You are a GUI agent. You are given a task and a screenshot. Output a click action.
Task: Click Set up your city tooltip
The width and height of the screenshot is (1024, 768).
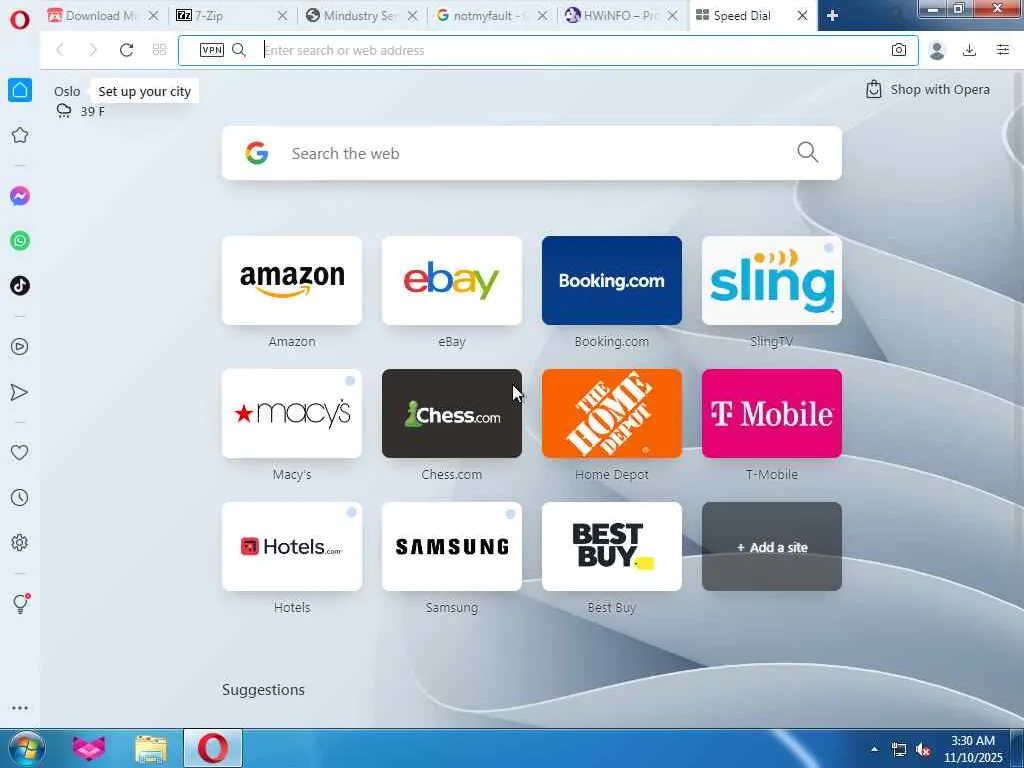point(144,91)
